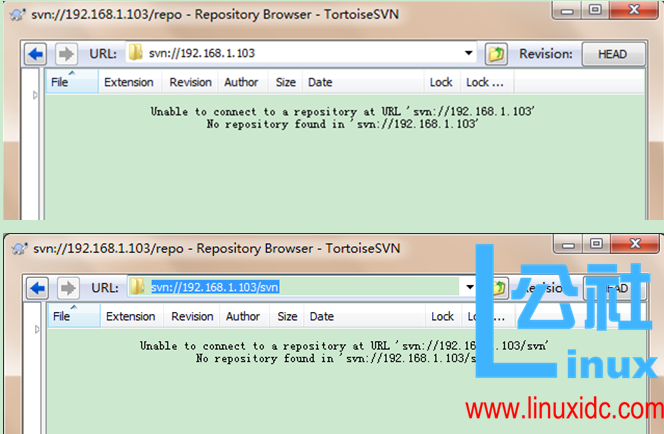664x434 pixels.
Task: Click URL field showing svn://192.168.1.103
Action: [300, 54]
